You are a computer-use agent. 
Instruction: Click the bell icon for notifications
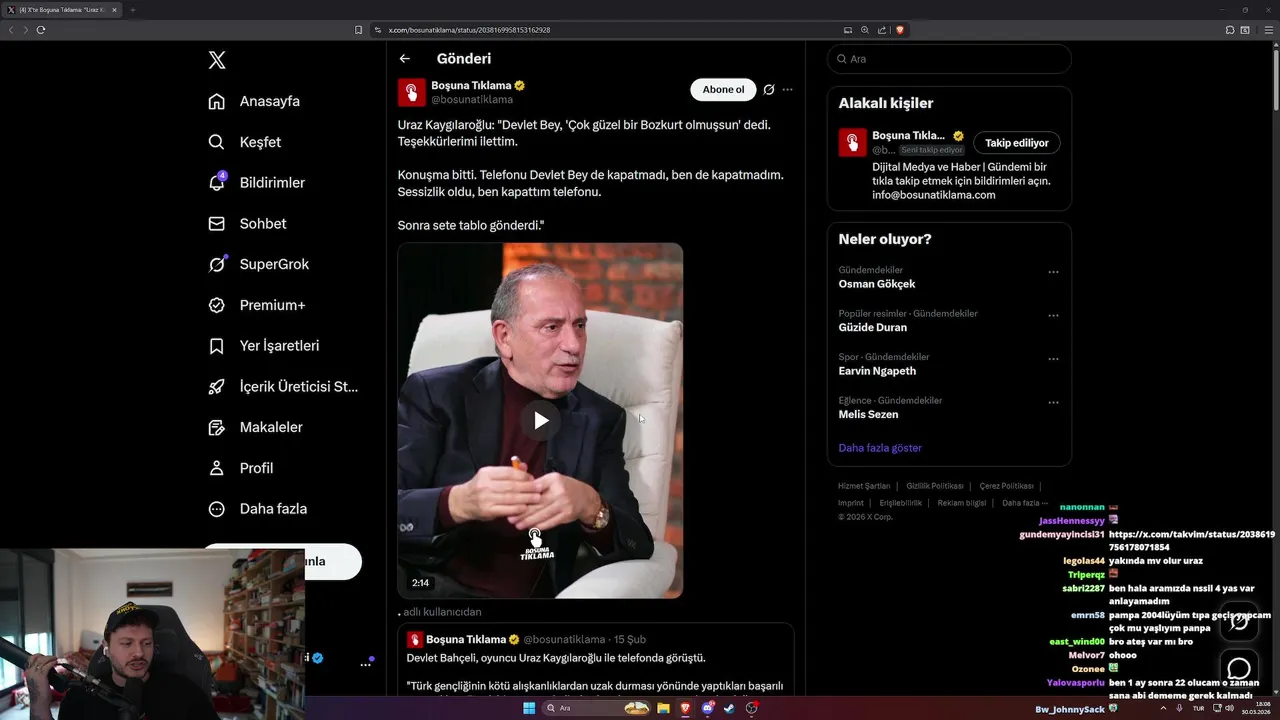click(x=216, y=183)
